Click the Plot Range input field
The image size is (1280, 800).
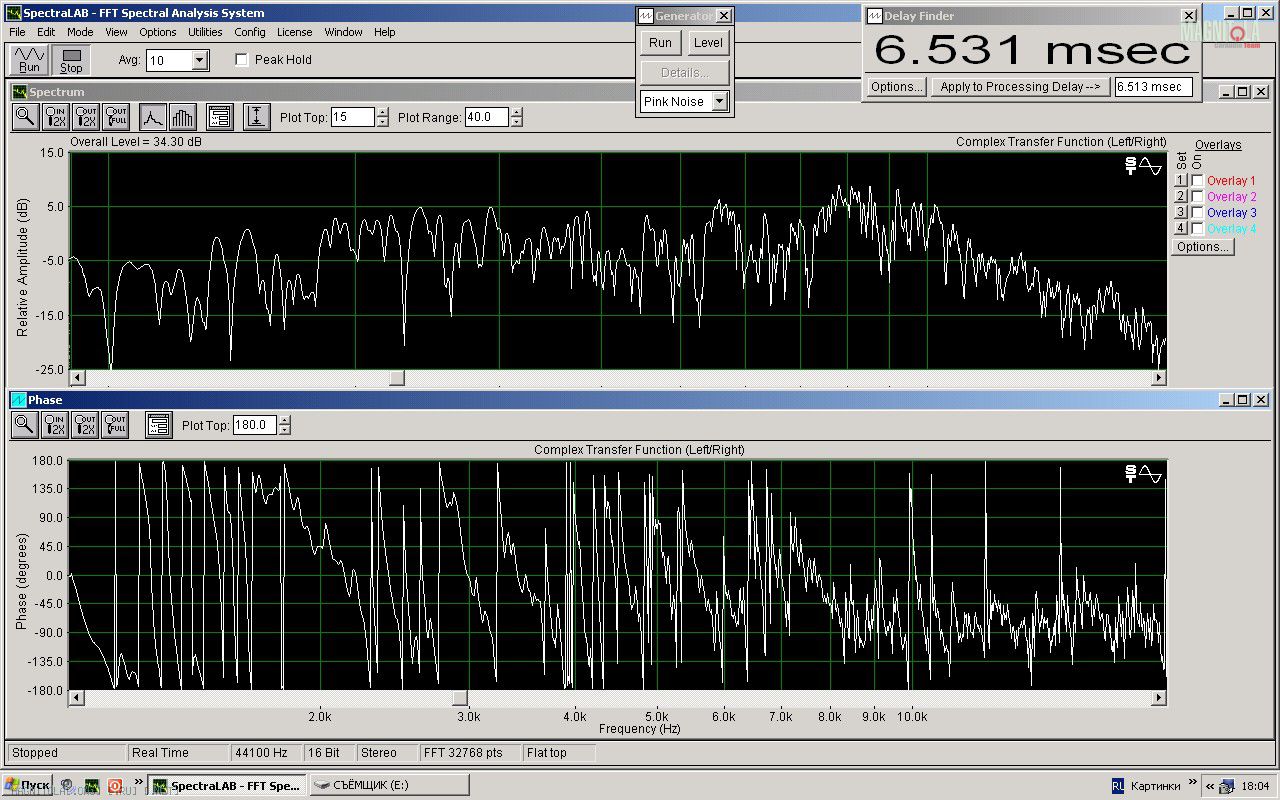pos(486,117)
